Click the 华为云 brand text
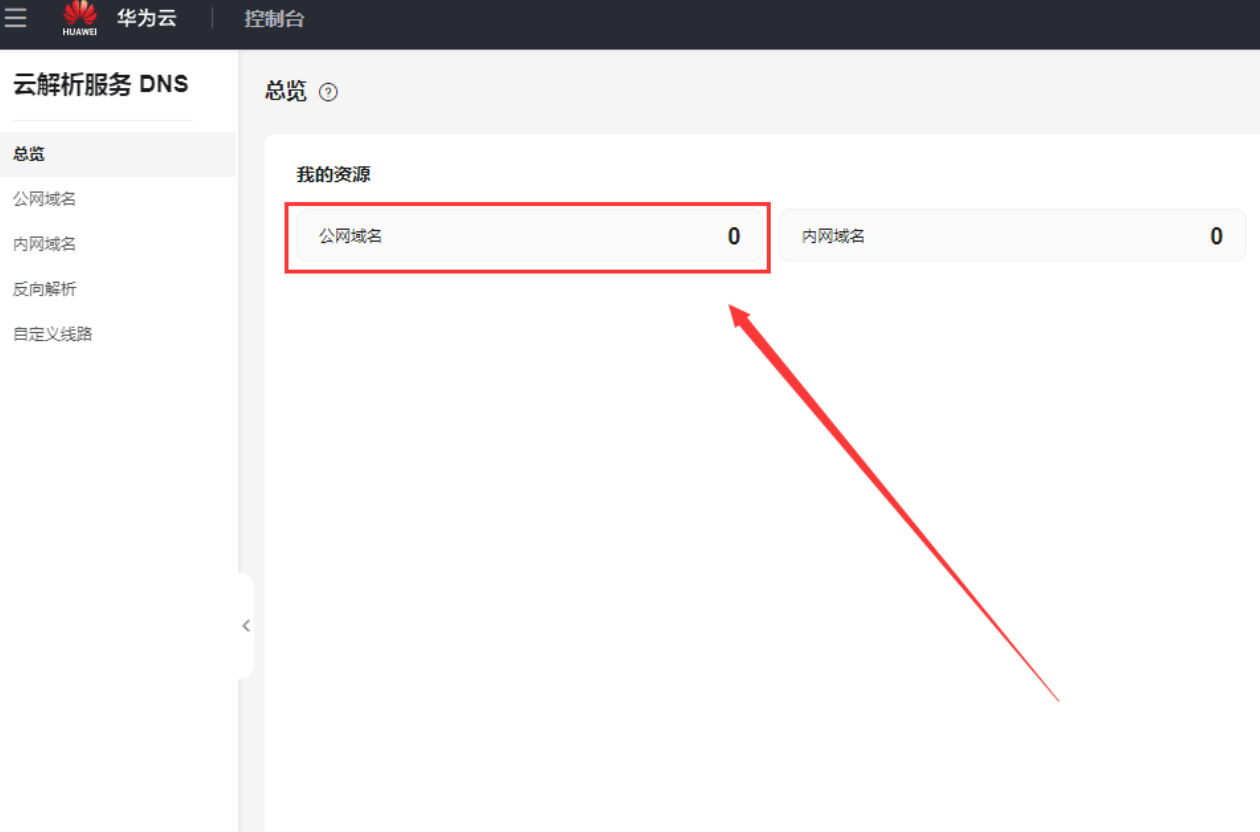The width and height of the screenshot is (1260, 832). (x=146, y=18)
